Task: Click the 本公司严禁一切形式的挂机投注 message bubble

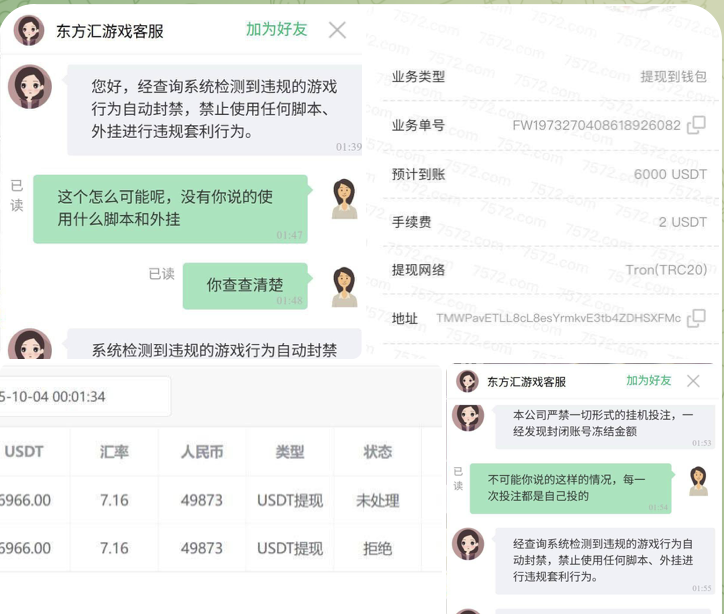Action: (603, 423)
